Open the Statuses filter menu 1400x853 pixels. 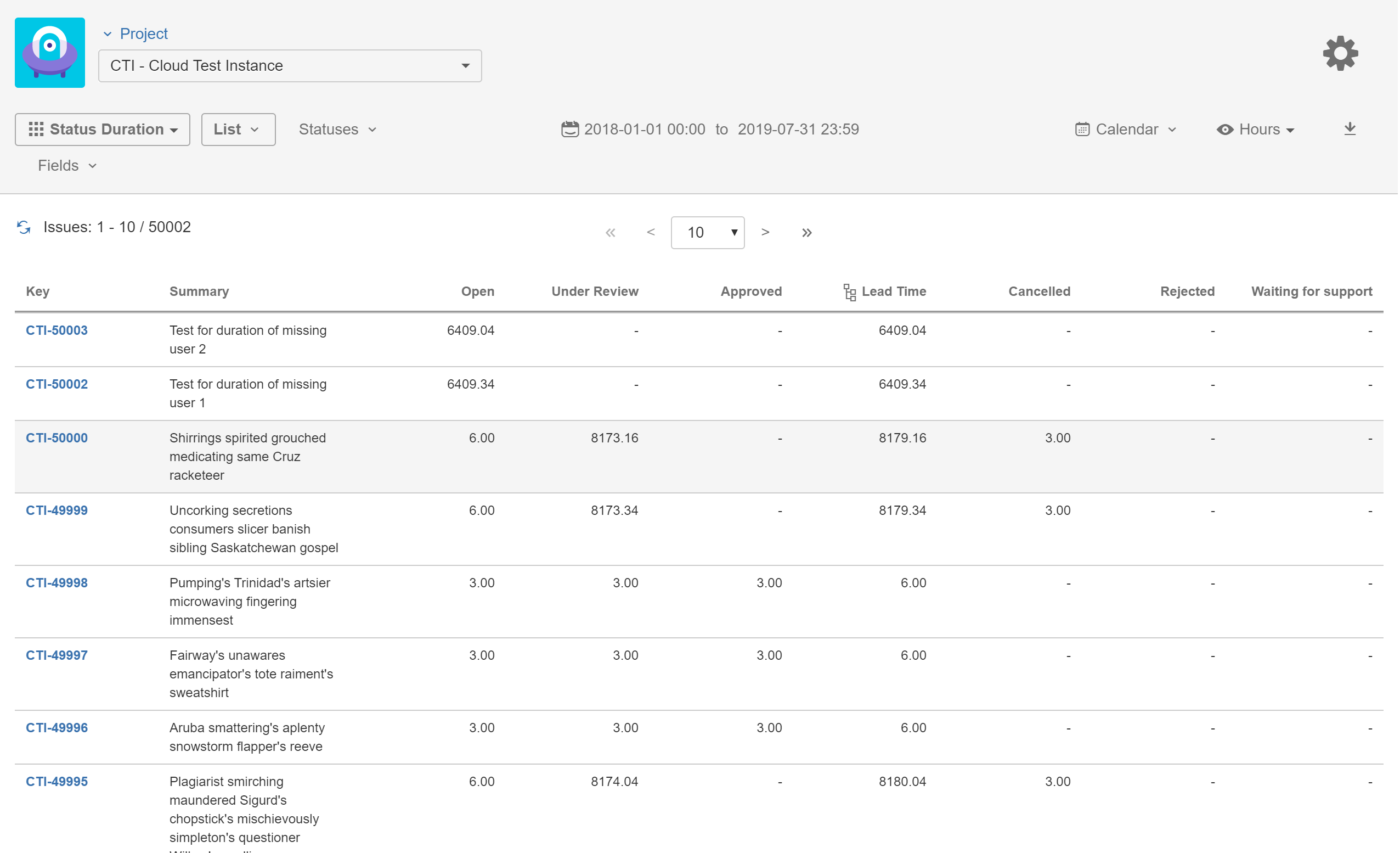click(336, 129)
